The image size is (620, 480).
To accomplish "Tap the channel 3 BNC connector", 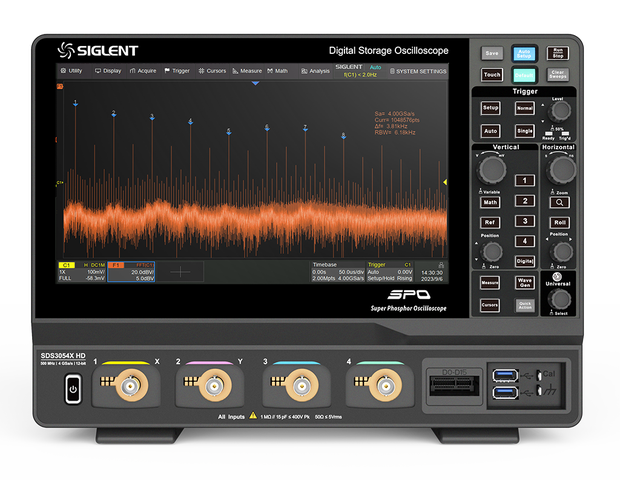I will [302, 385].
